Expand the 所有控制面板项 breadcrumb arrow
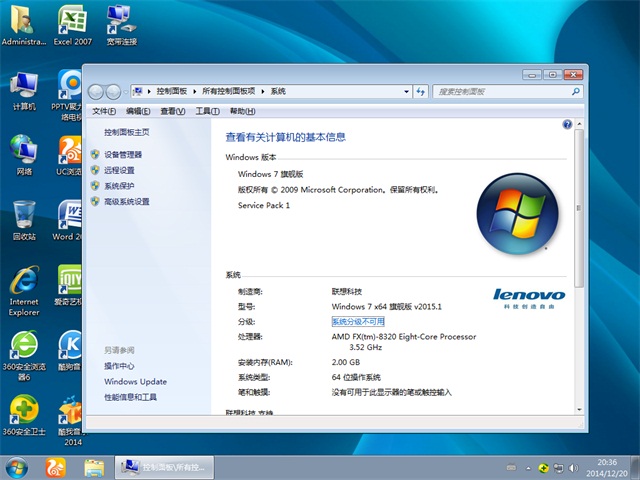This screenshot has width=640, height=480. (x=263, y=91)
